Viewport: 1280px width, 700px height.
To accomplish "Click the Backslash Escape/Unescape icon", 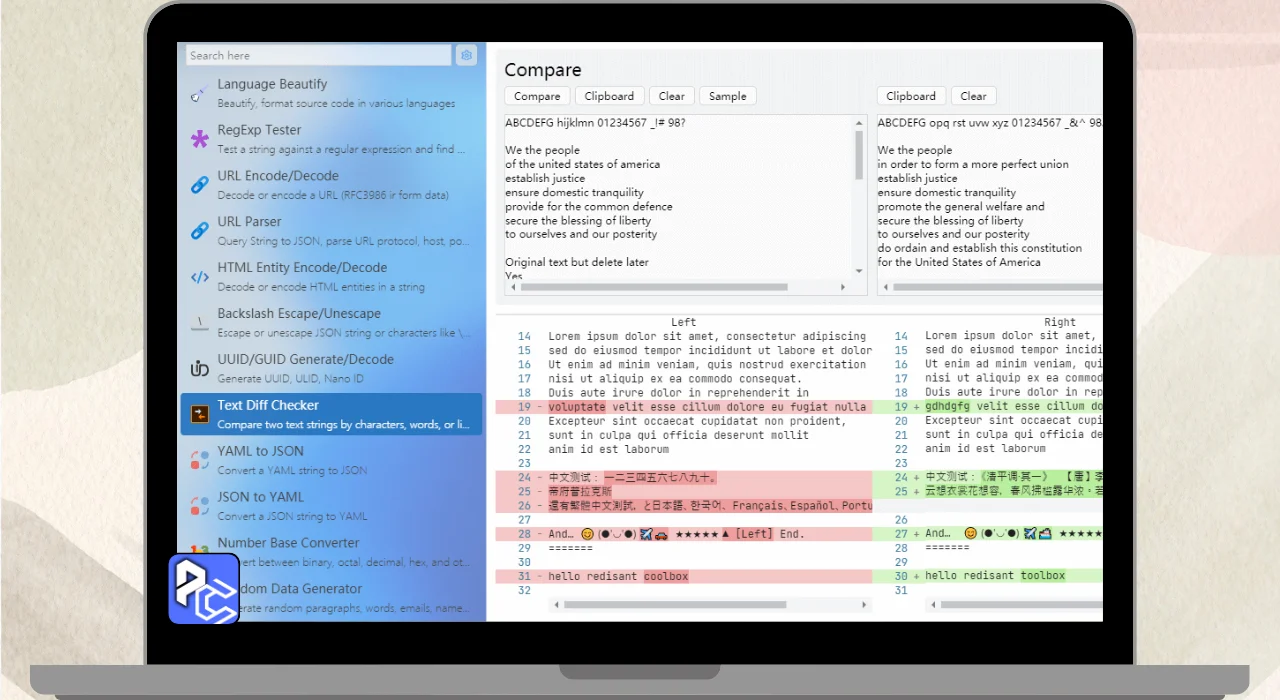I will coord(199,323).
